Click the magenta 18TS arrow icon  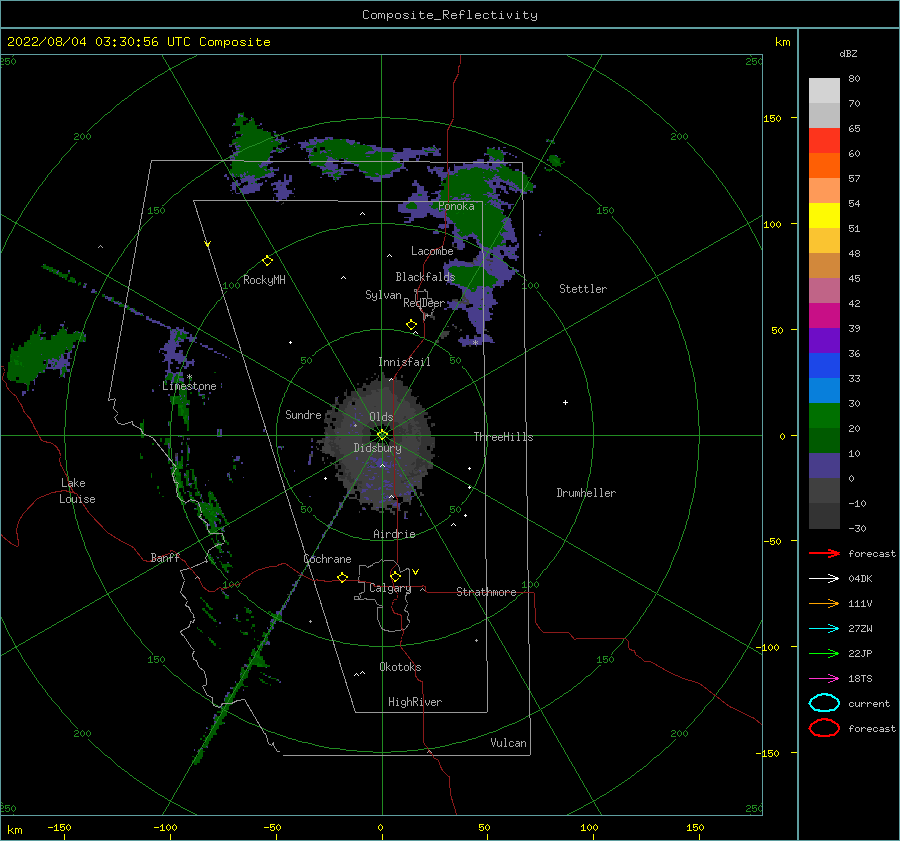click(x=824, y=679)
